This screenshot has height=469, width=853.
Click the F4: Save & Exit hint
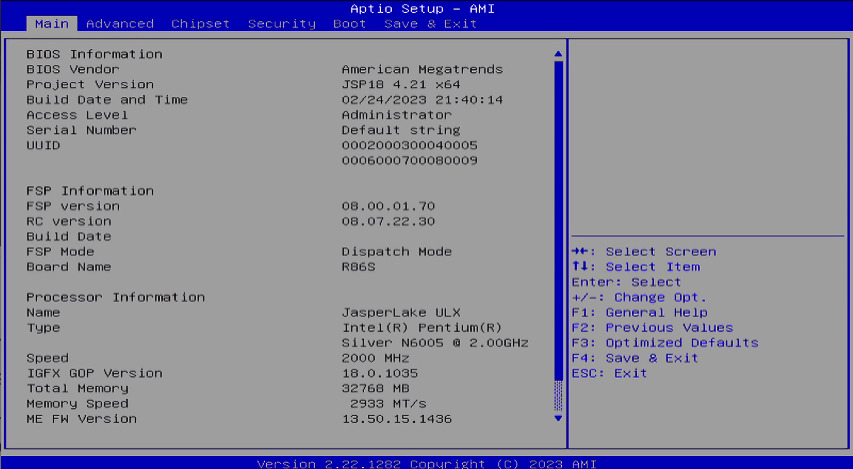[635, 359]
